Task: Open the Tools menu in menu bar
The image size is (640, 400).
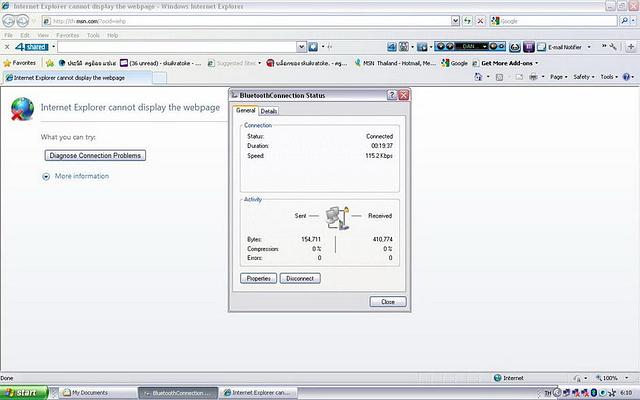Action: click(x=93, y=35)
